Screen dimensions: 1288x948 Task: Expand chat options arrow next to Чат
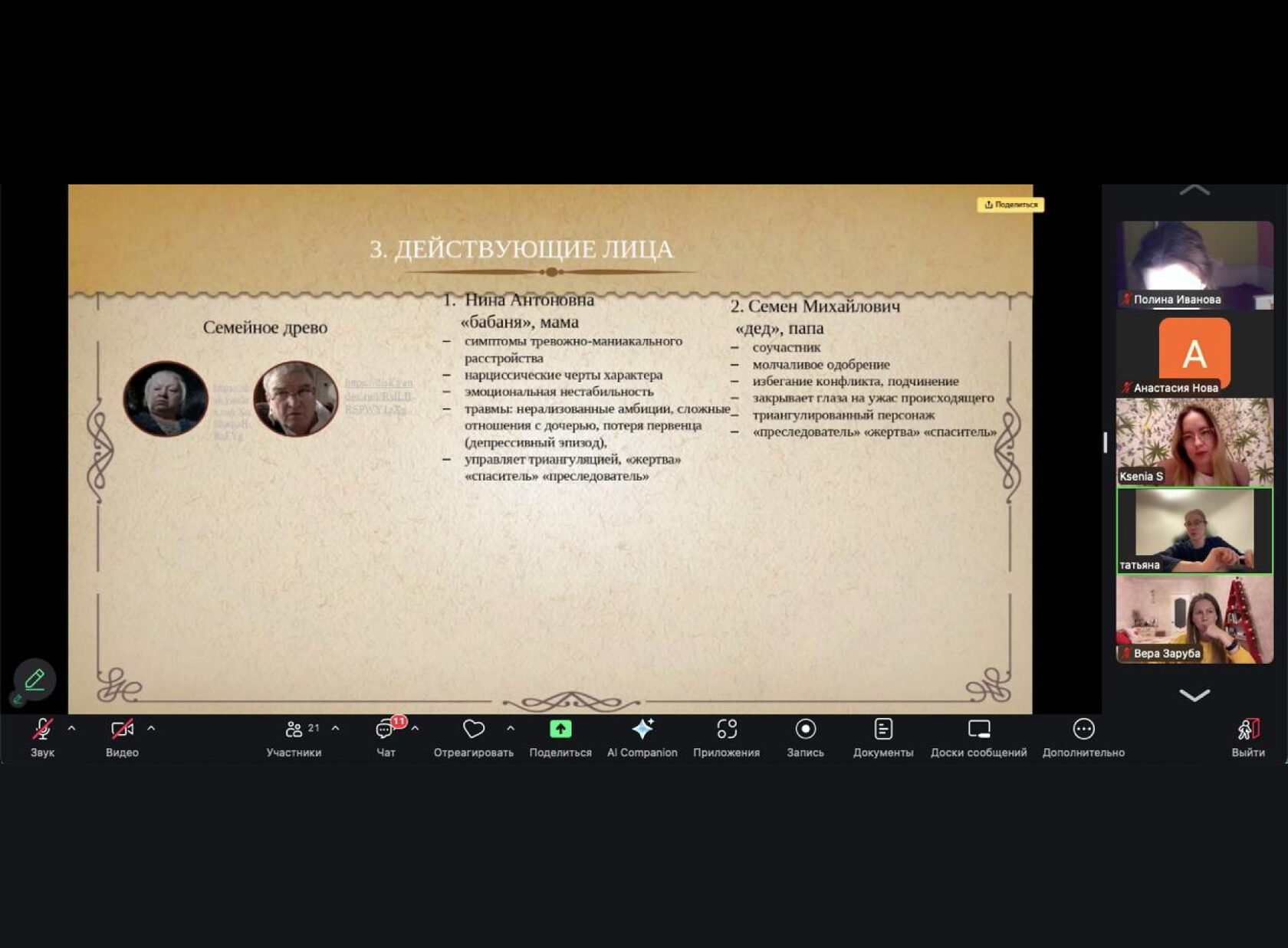(415, 728)
